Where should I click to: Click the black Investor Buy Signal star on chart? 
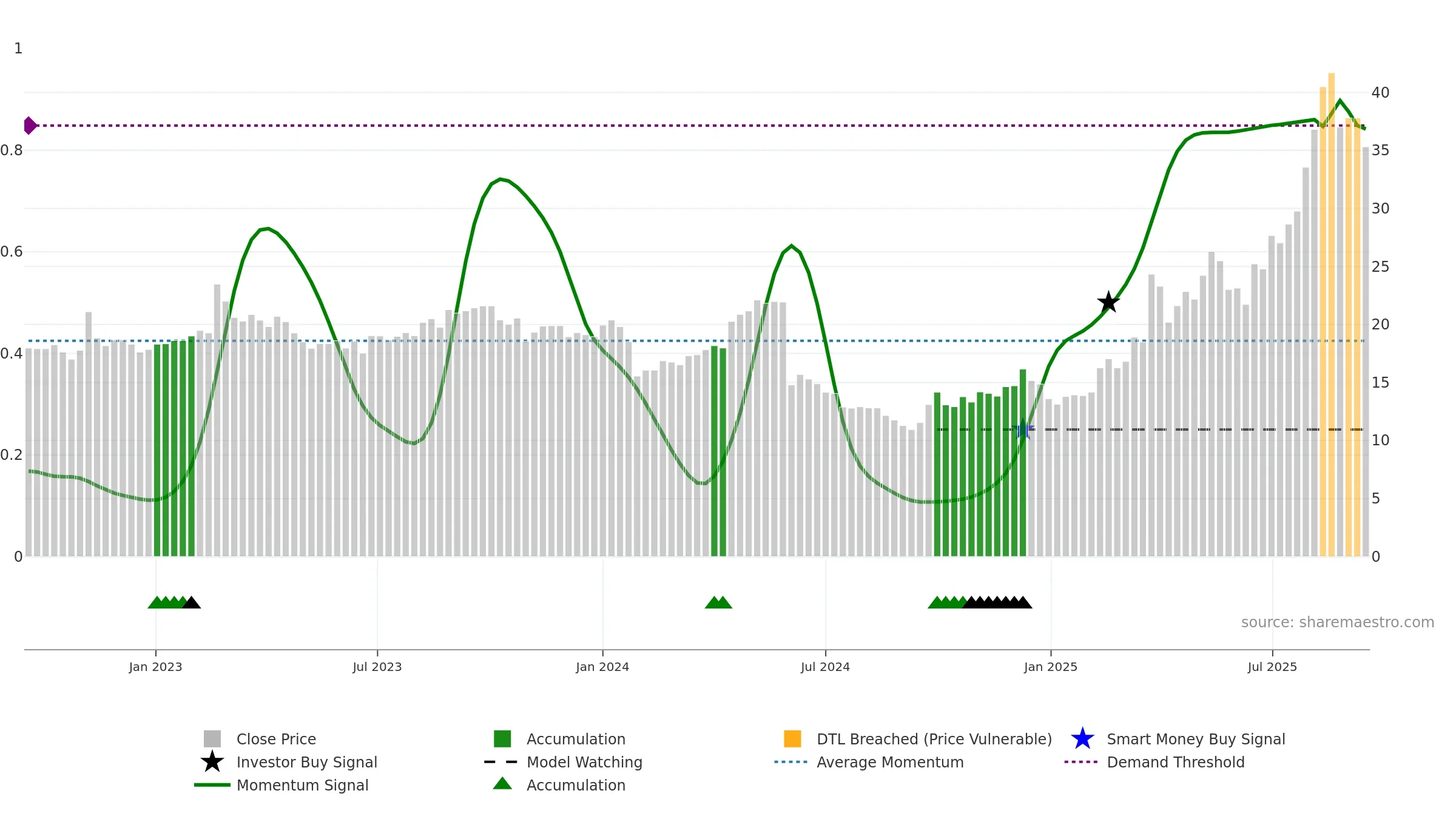[1108, 302]
